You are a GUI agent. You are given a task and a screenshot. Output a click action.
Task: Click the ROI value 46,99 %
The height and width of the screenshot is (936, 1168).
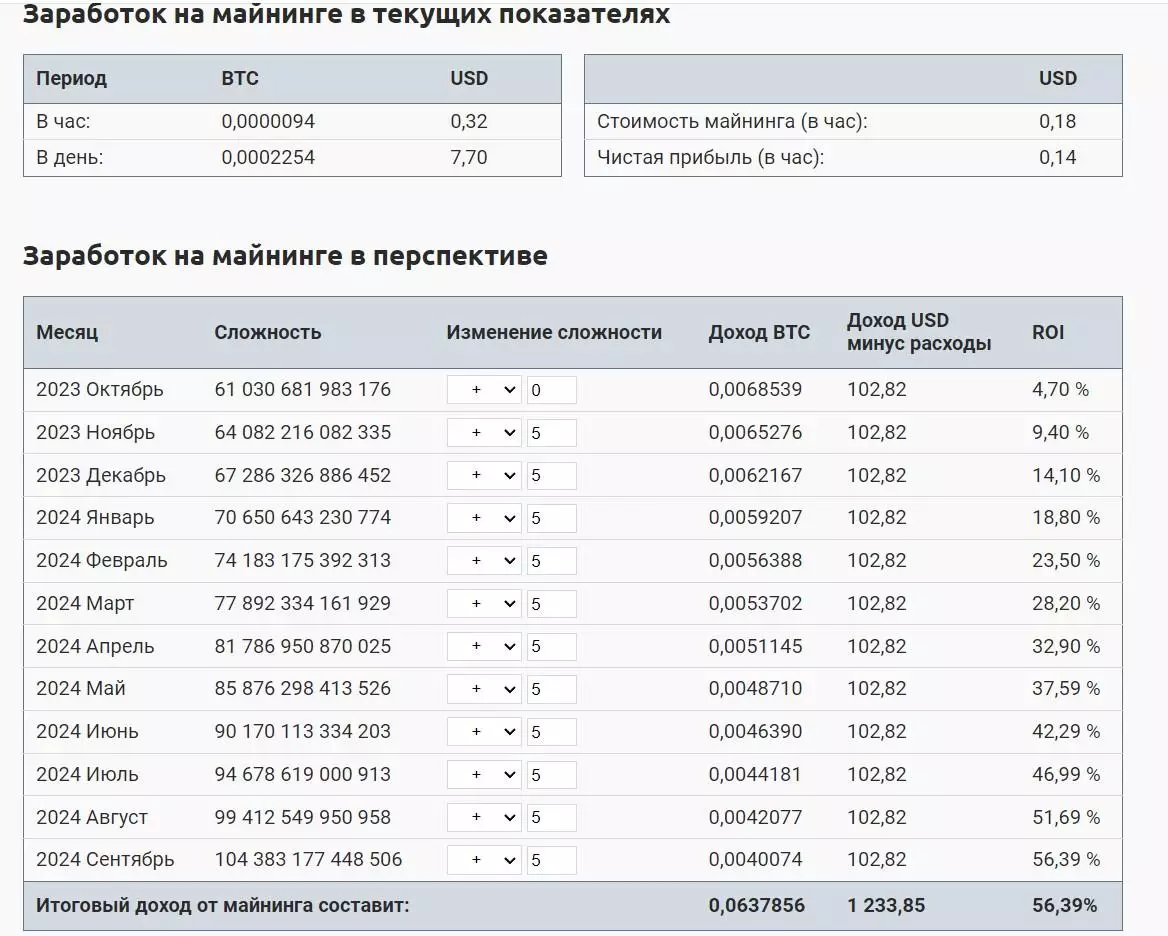1066,774
